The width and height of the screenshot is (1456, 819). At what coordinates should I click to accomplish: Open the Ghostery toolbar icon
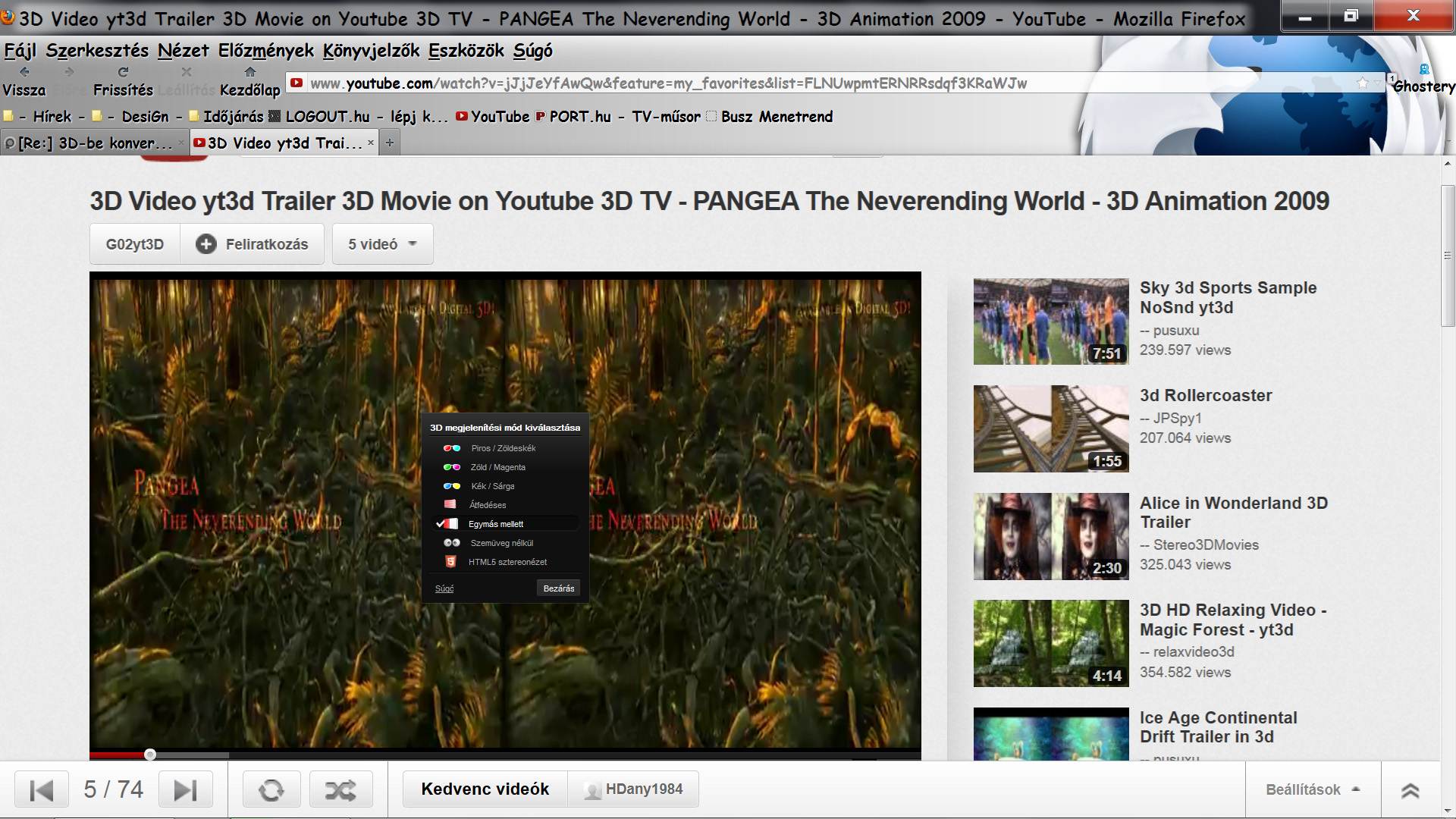(x=1424, y=70)
